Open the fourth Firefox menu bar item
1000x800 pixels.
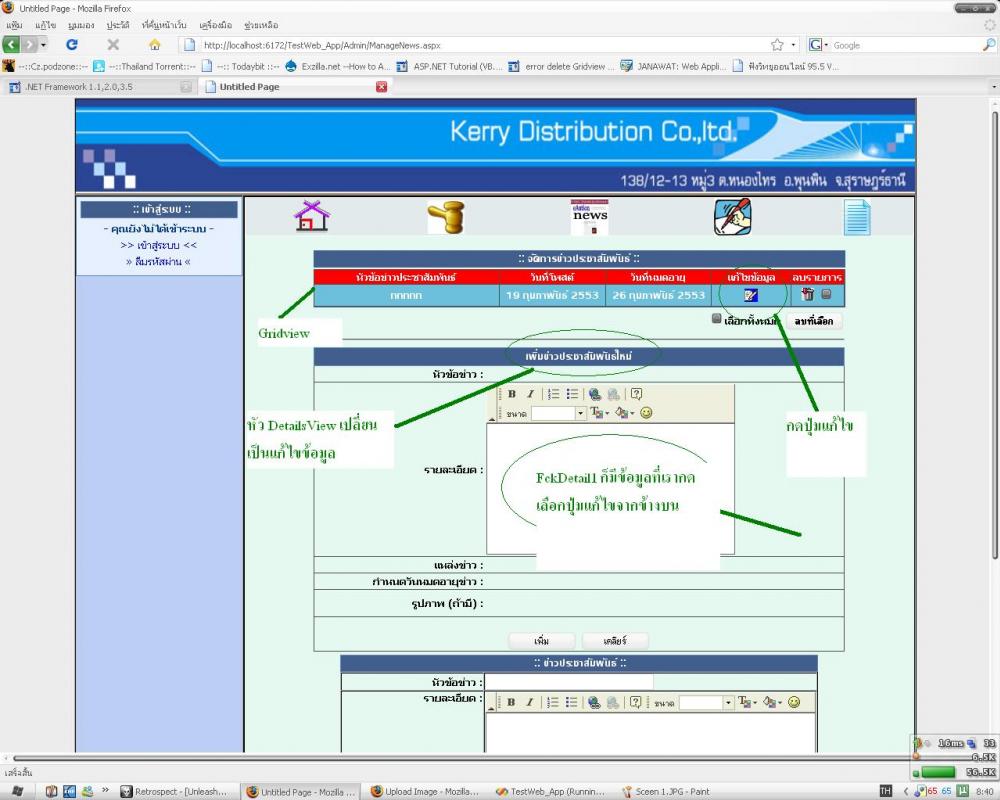tap(118, 25)
